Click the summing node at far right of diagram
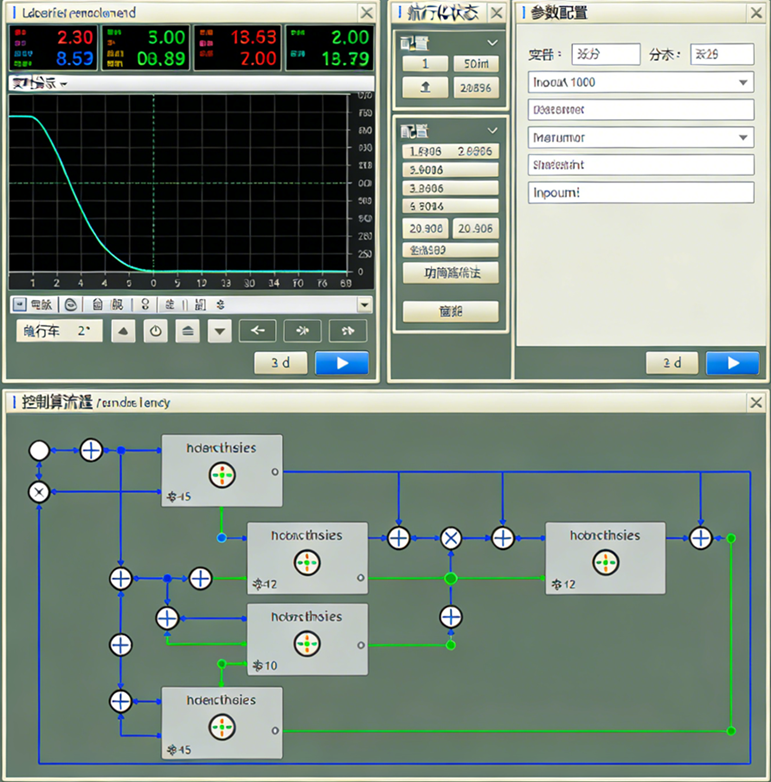Viewport: 771px width, 782px height. pyautogui.click(x=701, y=537)
